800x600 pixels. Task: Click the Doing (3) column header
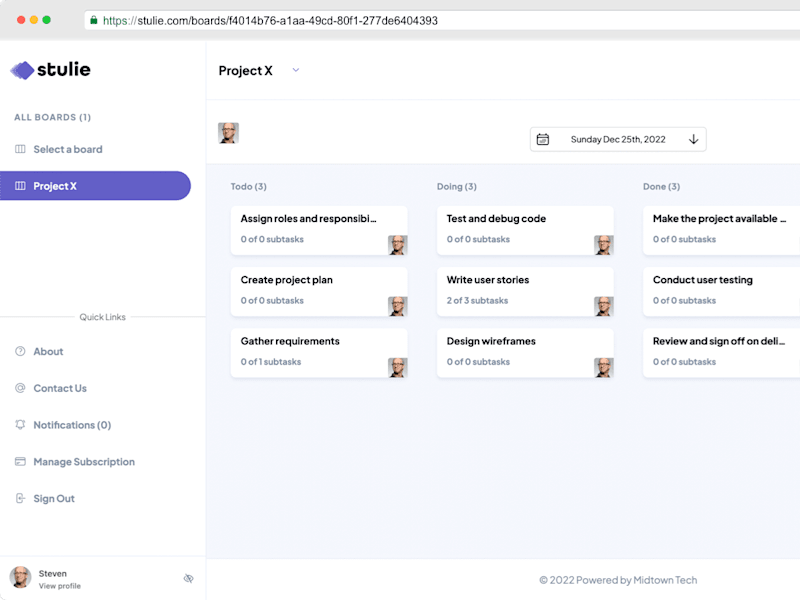click(457, 186)
